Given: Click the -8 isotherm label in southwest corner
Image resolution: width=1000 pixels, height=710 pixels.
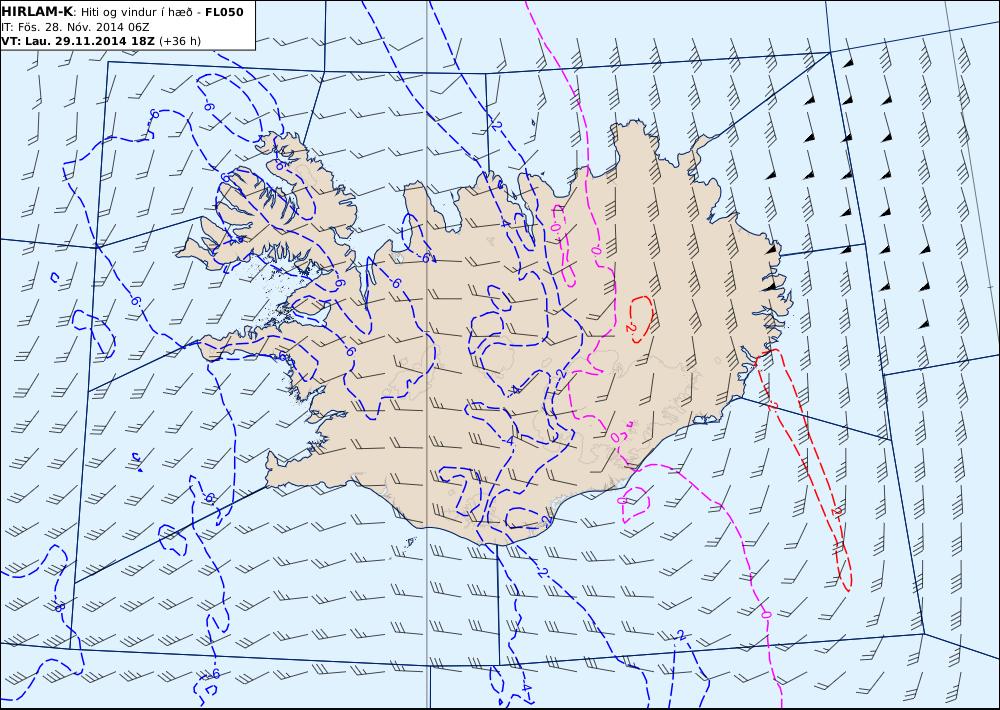Looking at the screenshot, I should point(59,606).
